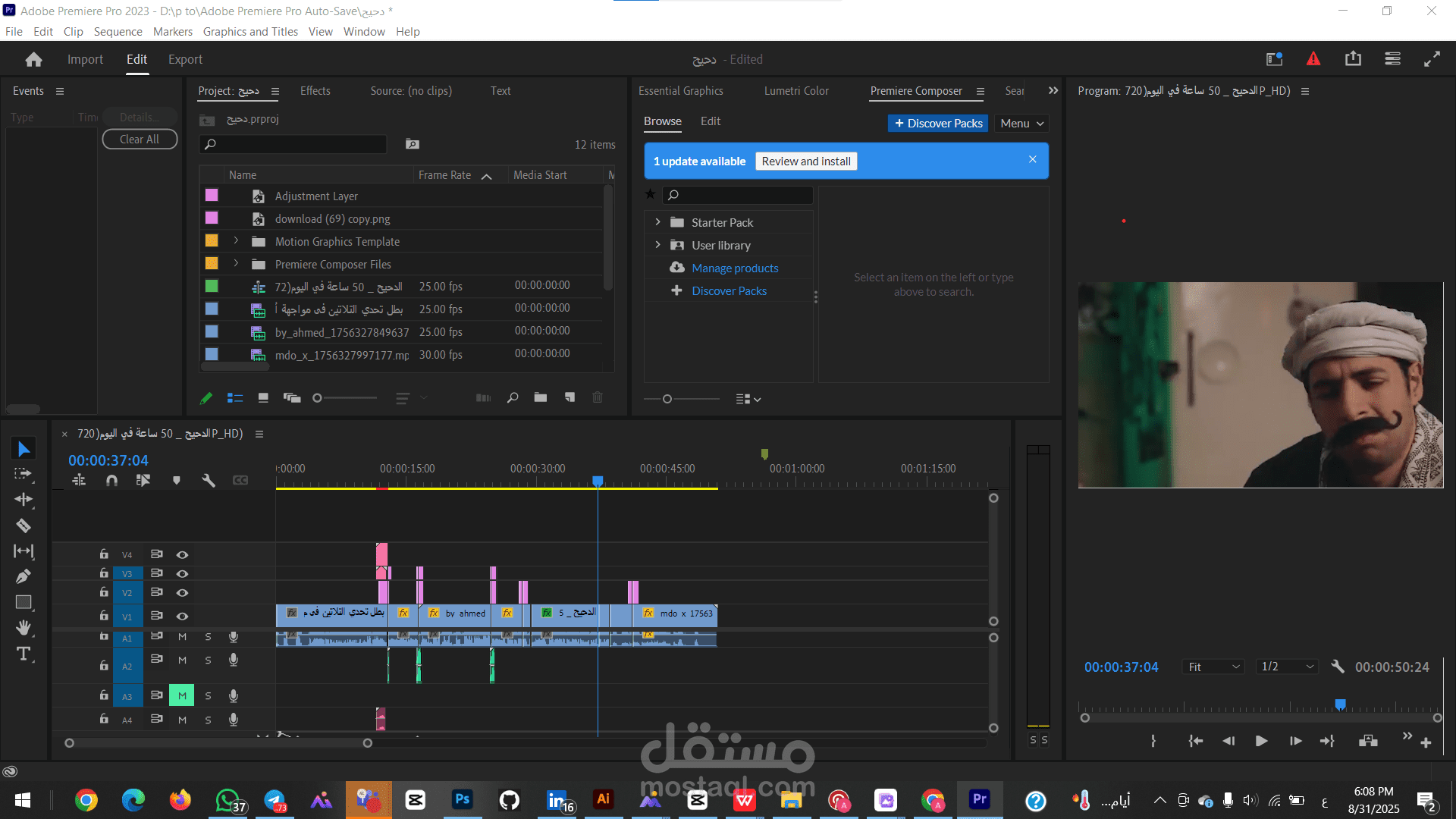Click the Discover Packs button

click(938, 123)
